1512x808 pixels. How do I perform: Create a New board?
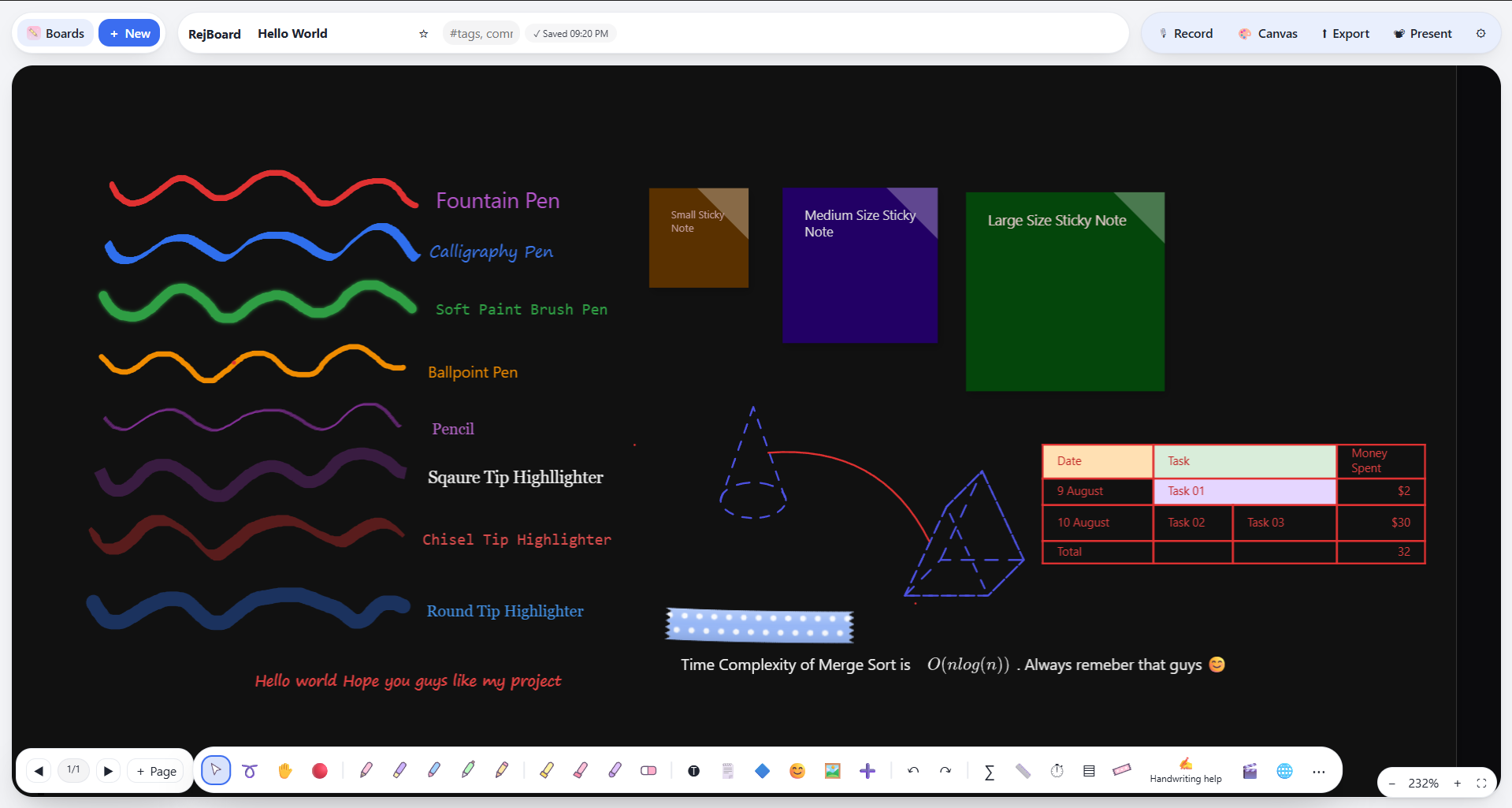click(x=129, y=33)
